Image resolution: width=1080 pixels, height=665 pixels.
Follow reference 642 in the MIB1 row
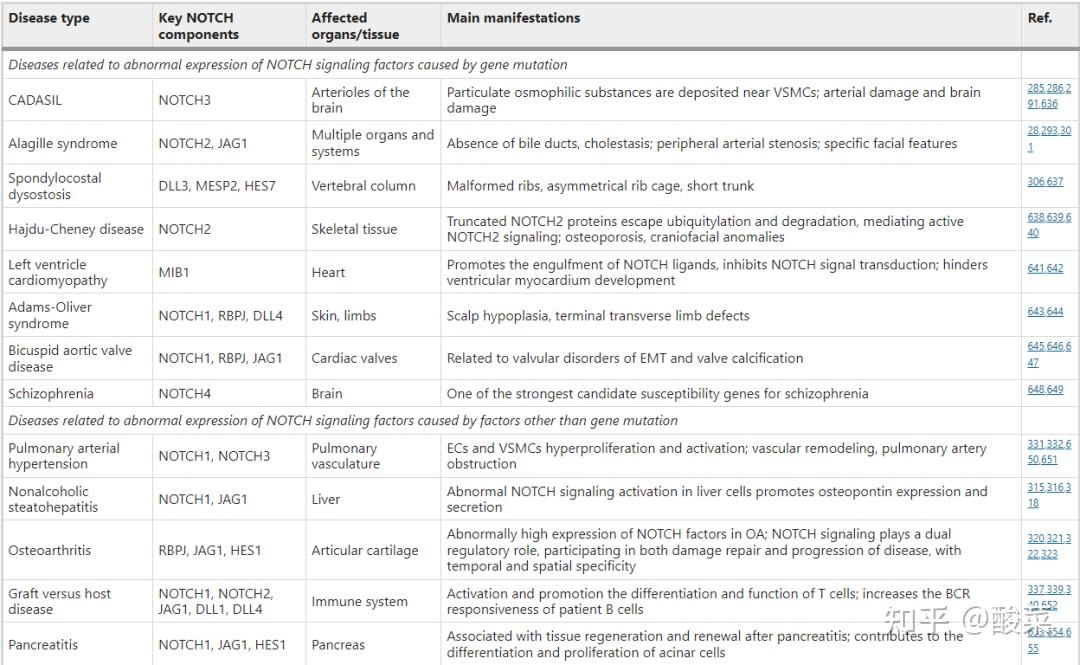[x=1055, y=268]
